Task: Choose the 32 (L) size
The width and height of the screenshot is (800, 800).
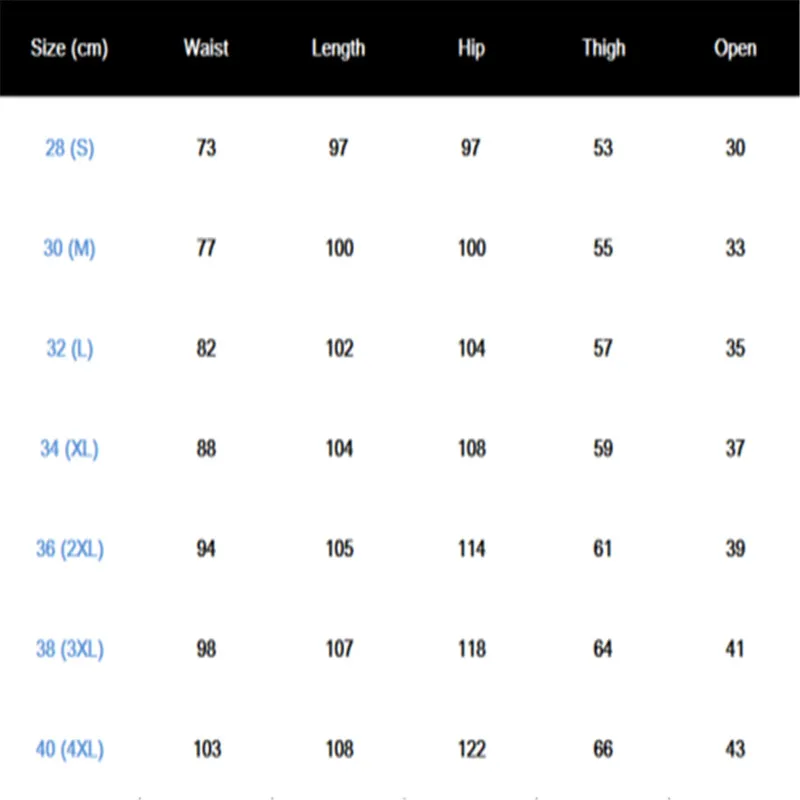Action: (x=69, y=349)
